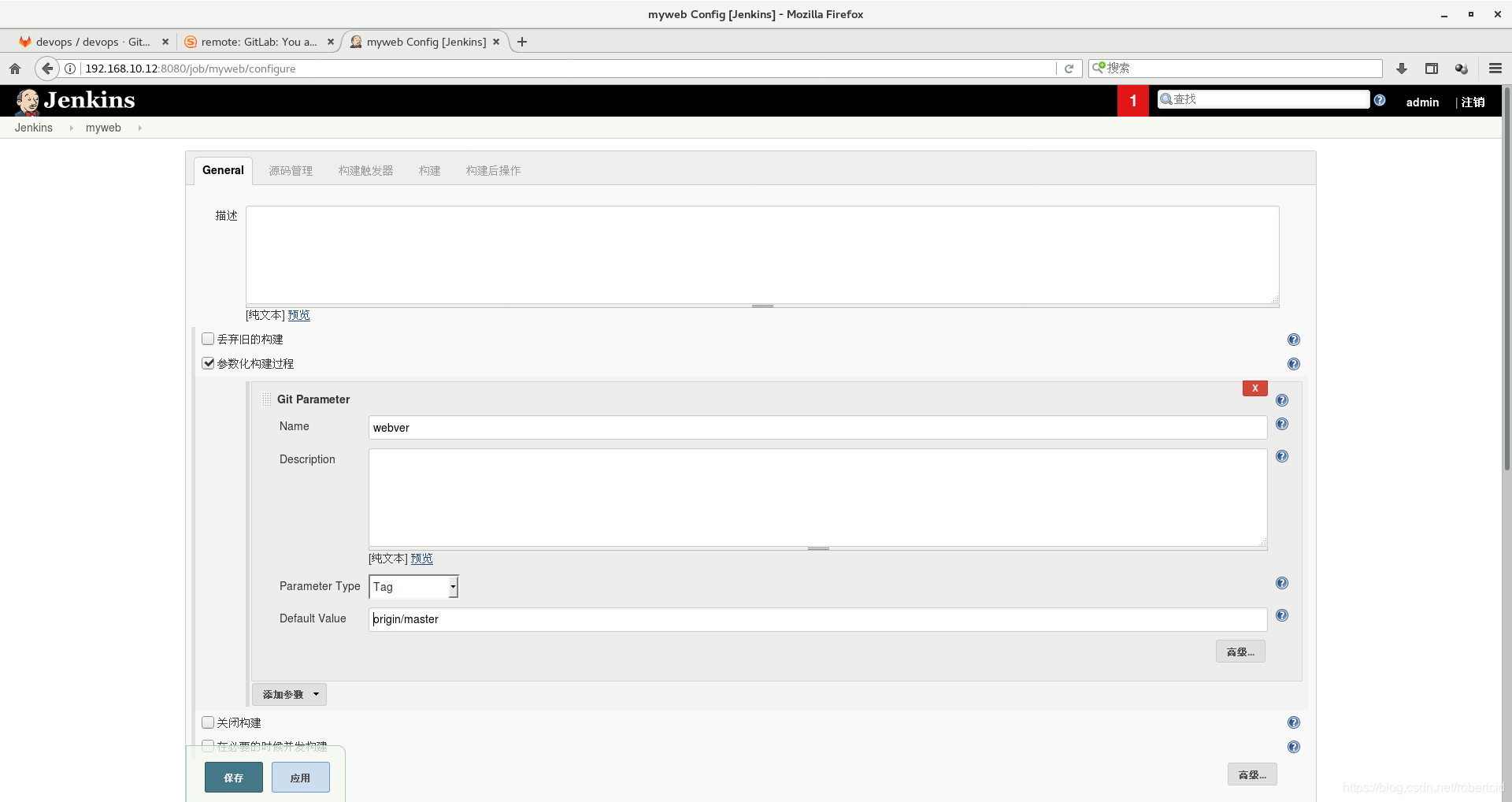Close the myweb Config [Jenkins] tab
Image resolution: width=1512 pixels, height=802 pixels.
496,42
